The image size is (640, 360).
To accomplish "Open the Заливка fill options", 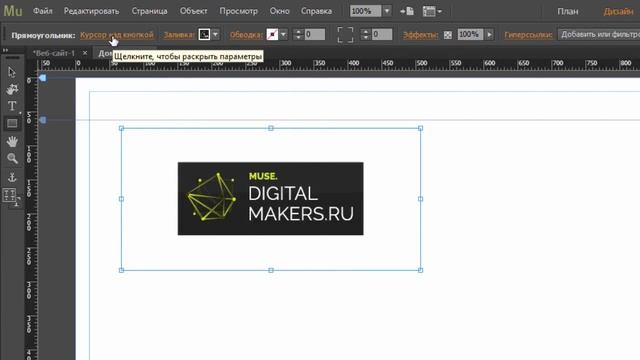I will coord(179,35).
